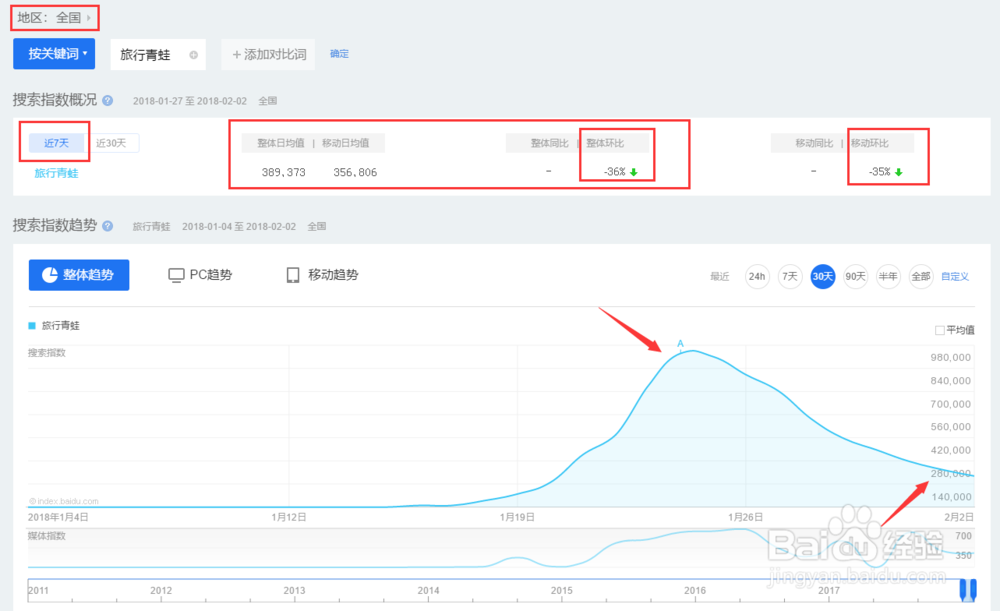Screen dimensions: 1000x611
Task: Click the green down arrow beside -36%
Action: (x=633, y=172)
